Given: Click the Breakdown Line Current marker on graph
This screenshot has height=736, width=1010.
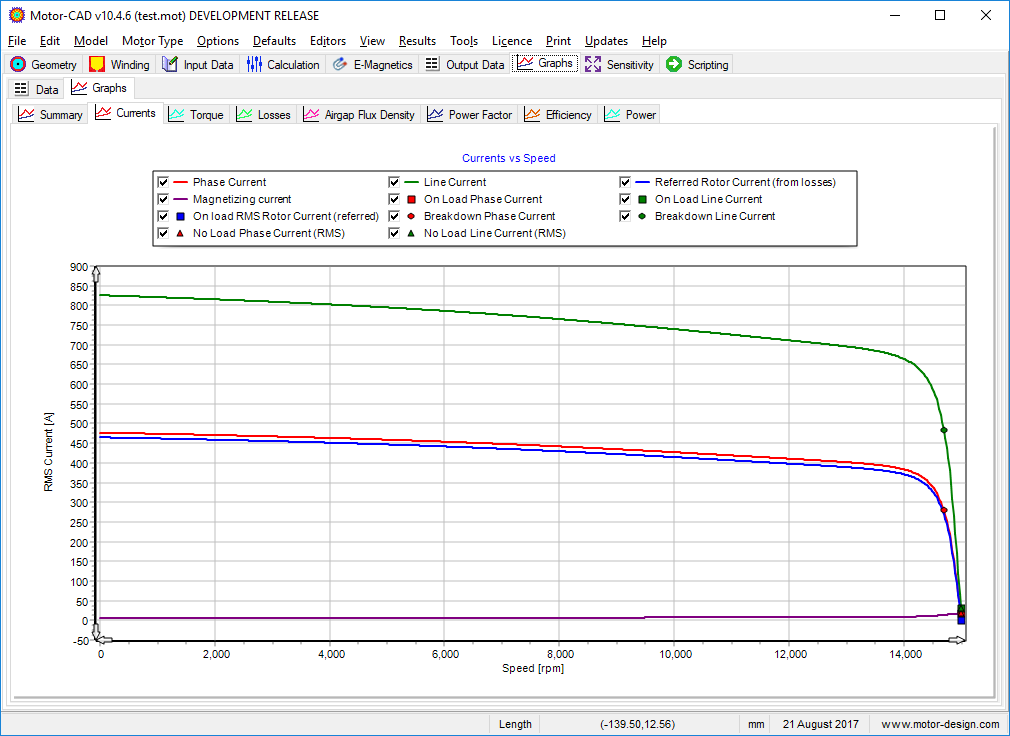Looking at the screenshot, I should (x=944, y=430).
